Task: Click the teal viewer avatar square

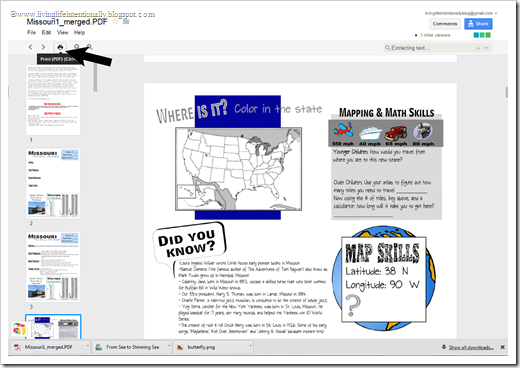Action: [476, 35]
